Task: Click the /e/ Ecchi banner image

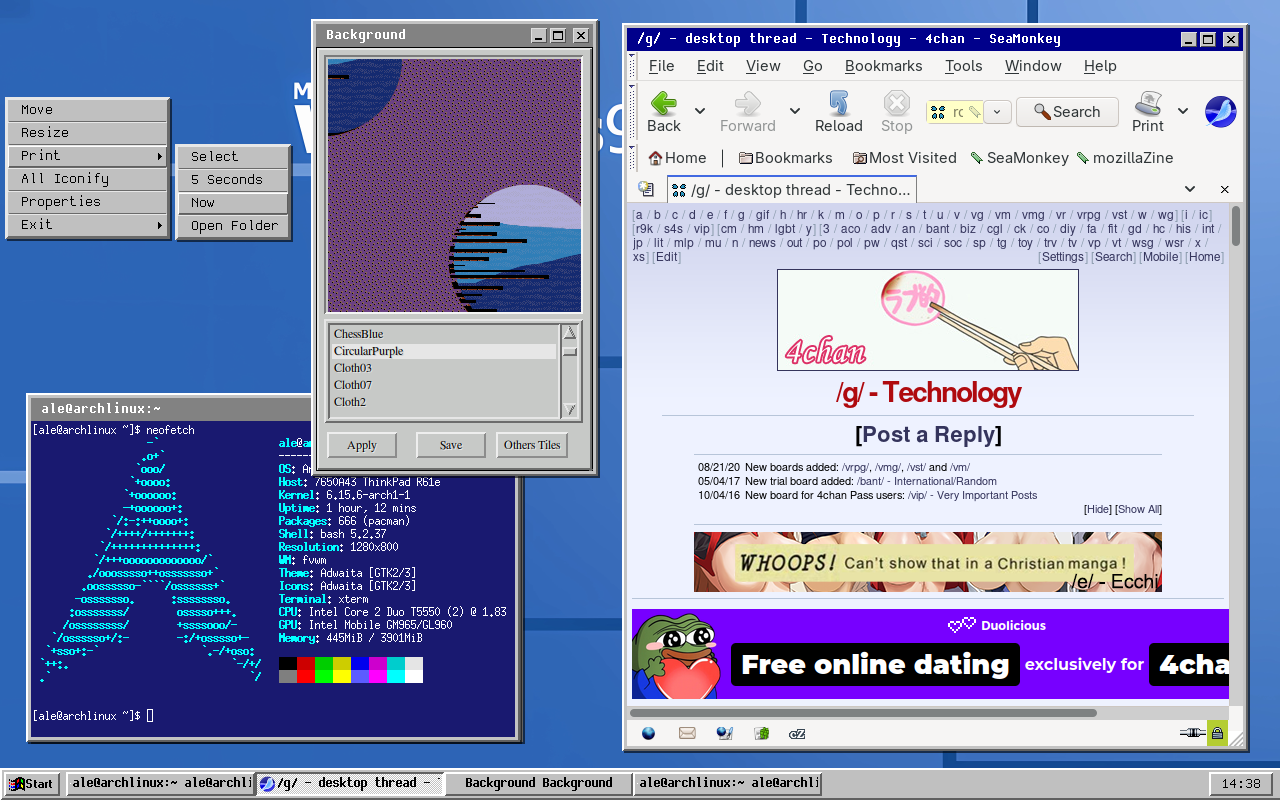Action: (928, 562)
